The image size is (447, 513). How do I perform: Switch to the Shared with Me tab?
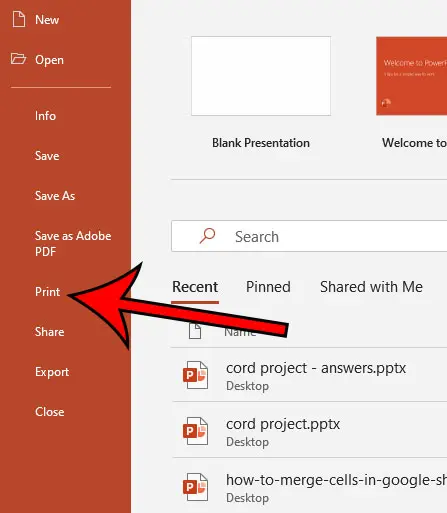[x=371, y=287]
